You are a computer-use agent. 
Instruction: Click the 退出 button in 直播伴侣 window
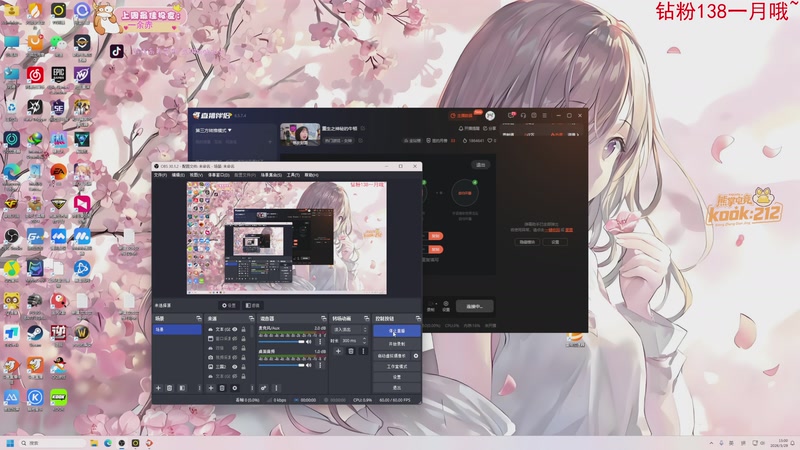(x=480, y=165)
